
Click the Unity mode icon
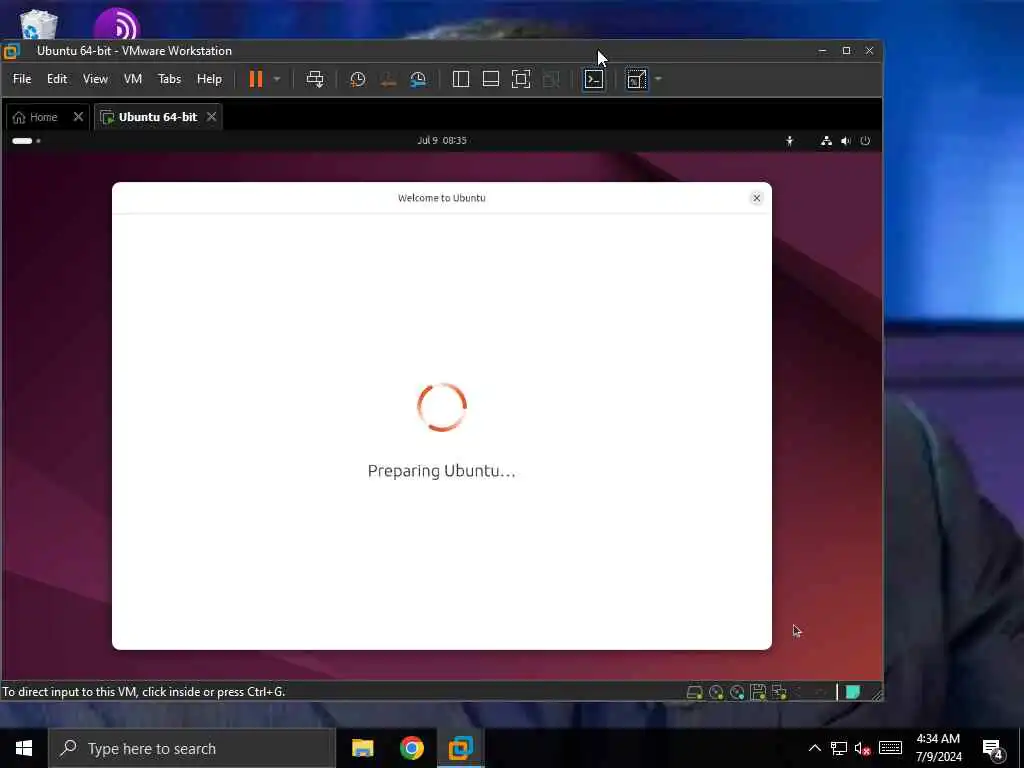pos(551,79)
